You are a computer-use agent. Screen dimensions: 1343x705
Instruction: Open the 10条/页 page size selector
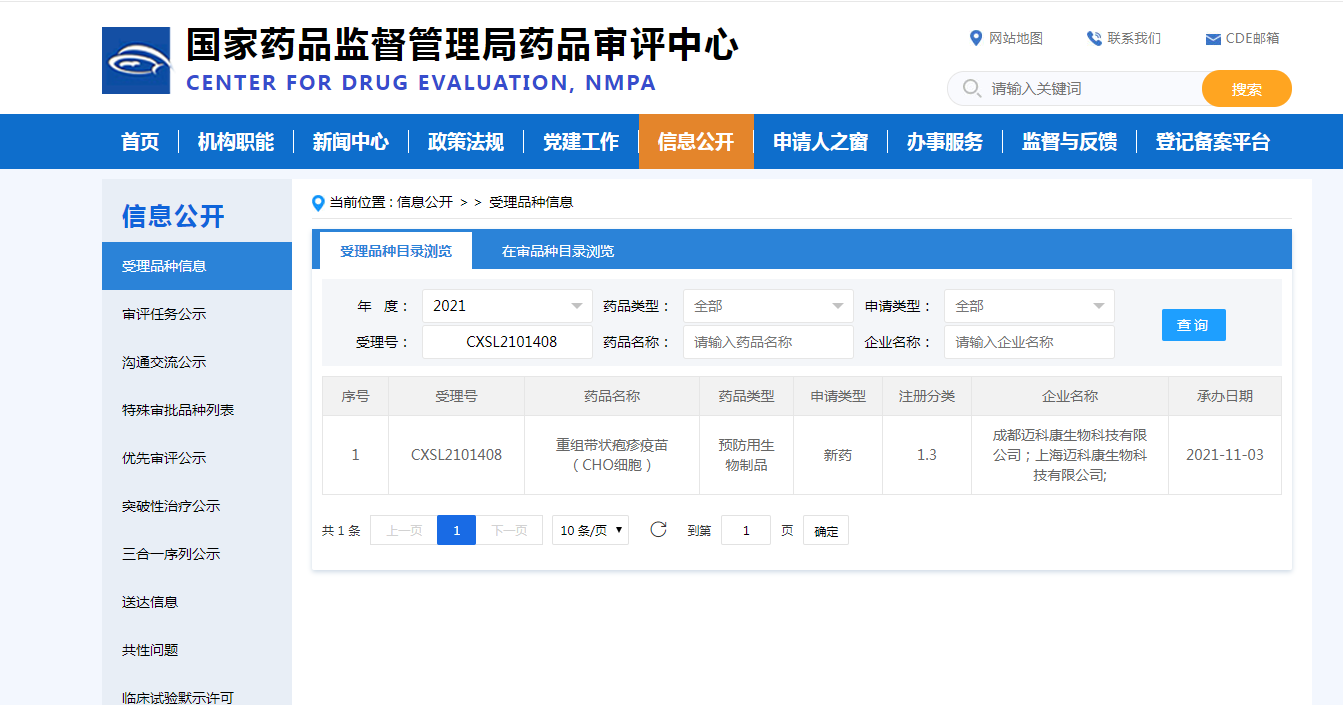click(x=590, y=530)
